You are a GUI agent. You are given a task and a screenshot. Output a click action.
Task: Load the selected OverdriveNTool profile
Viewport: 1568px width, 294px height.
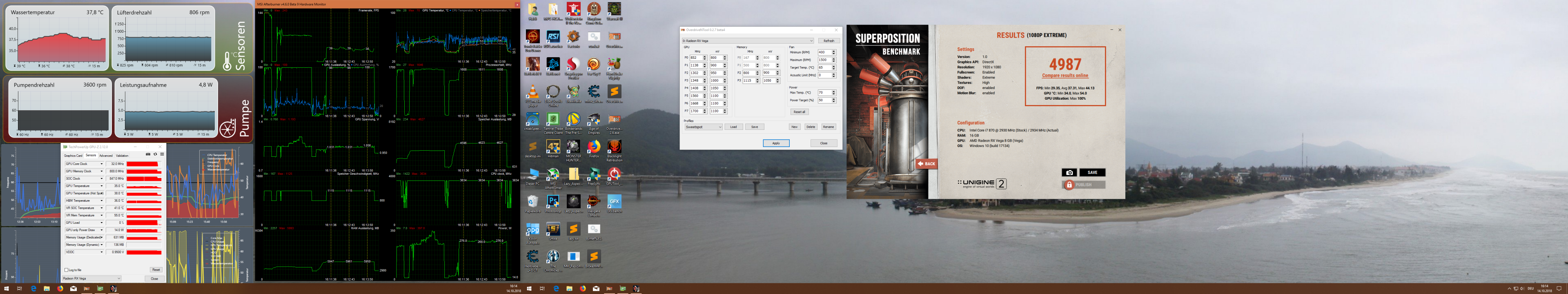click(733, 127)
